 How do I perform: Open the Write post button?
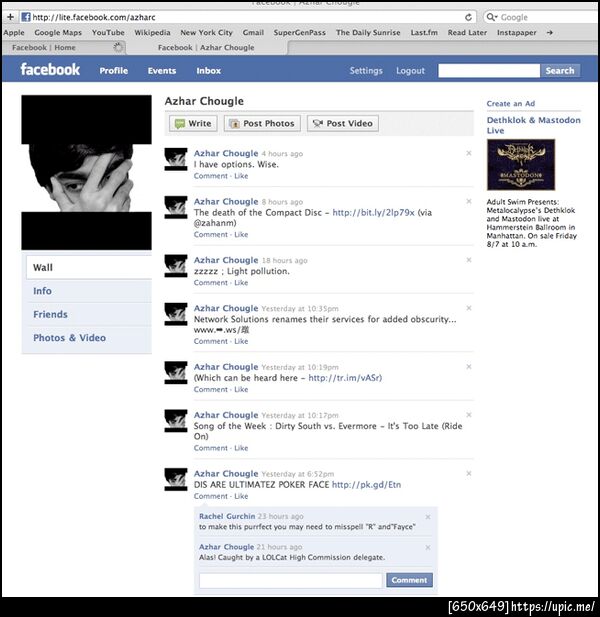click(193, 123)
